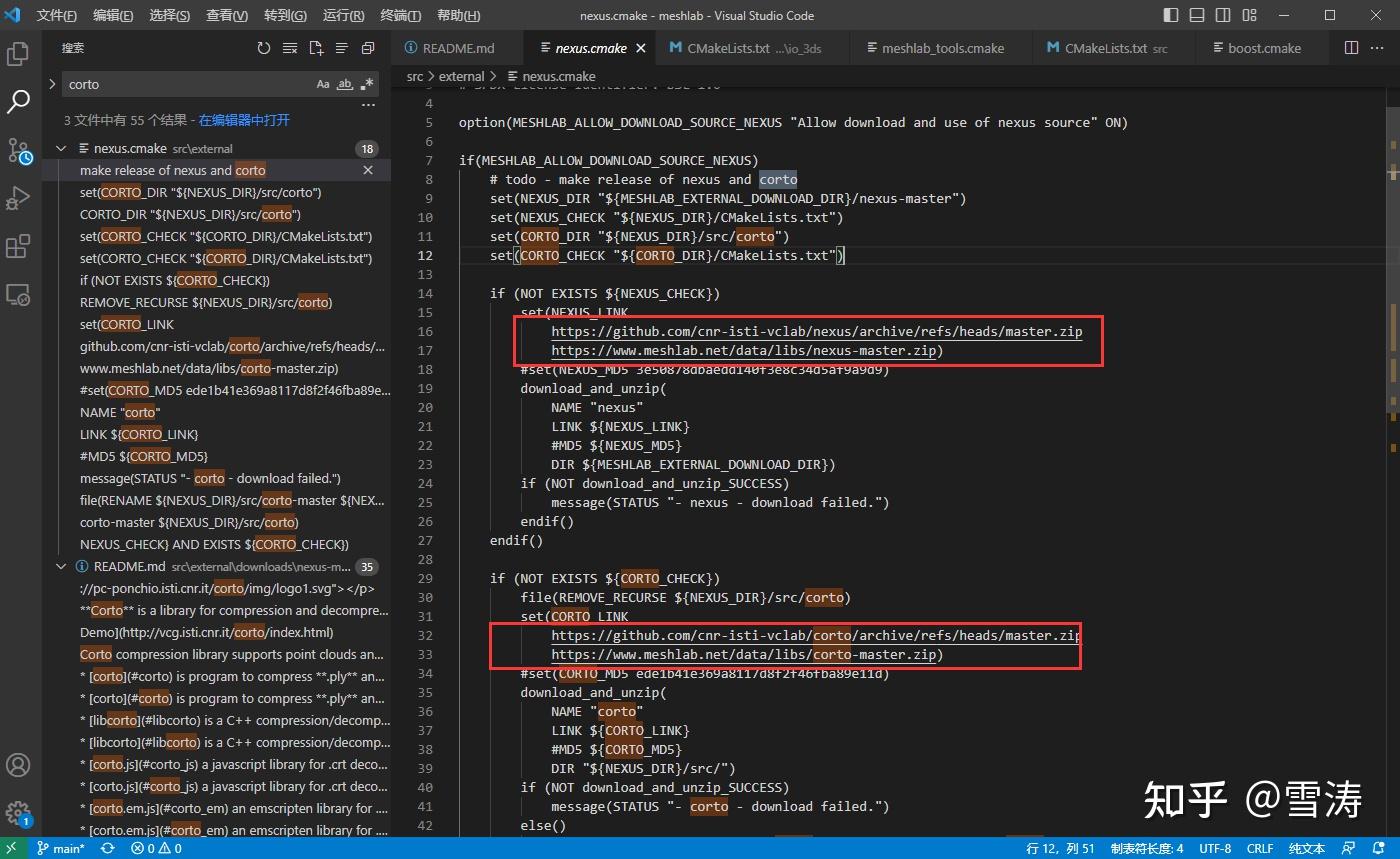This screenshot has height=859, width=1400.
Task: Click remote window indicator in status bar
Action: (x=11, y=848)
